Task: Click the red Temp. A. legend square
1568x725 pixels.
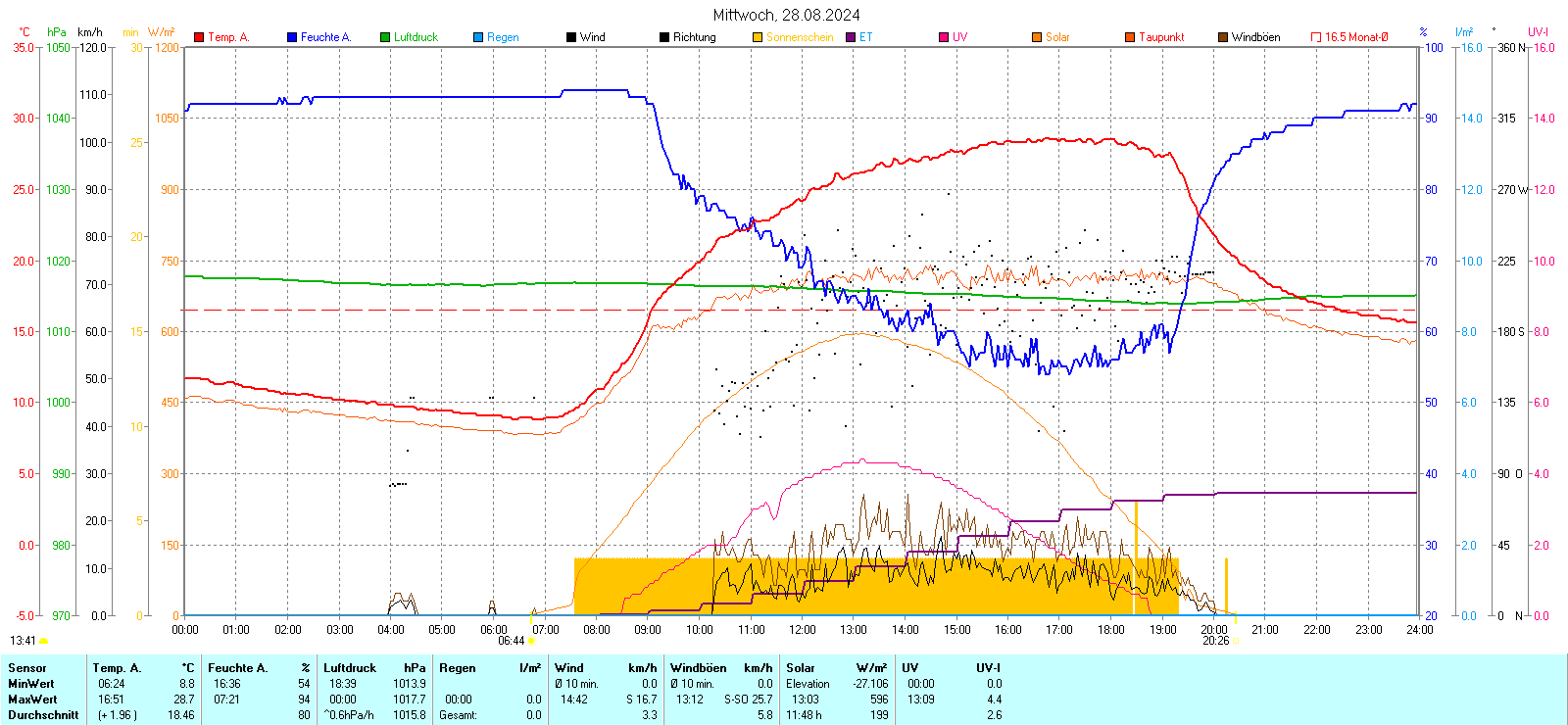Action: [199, 37]
